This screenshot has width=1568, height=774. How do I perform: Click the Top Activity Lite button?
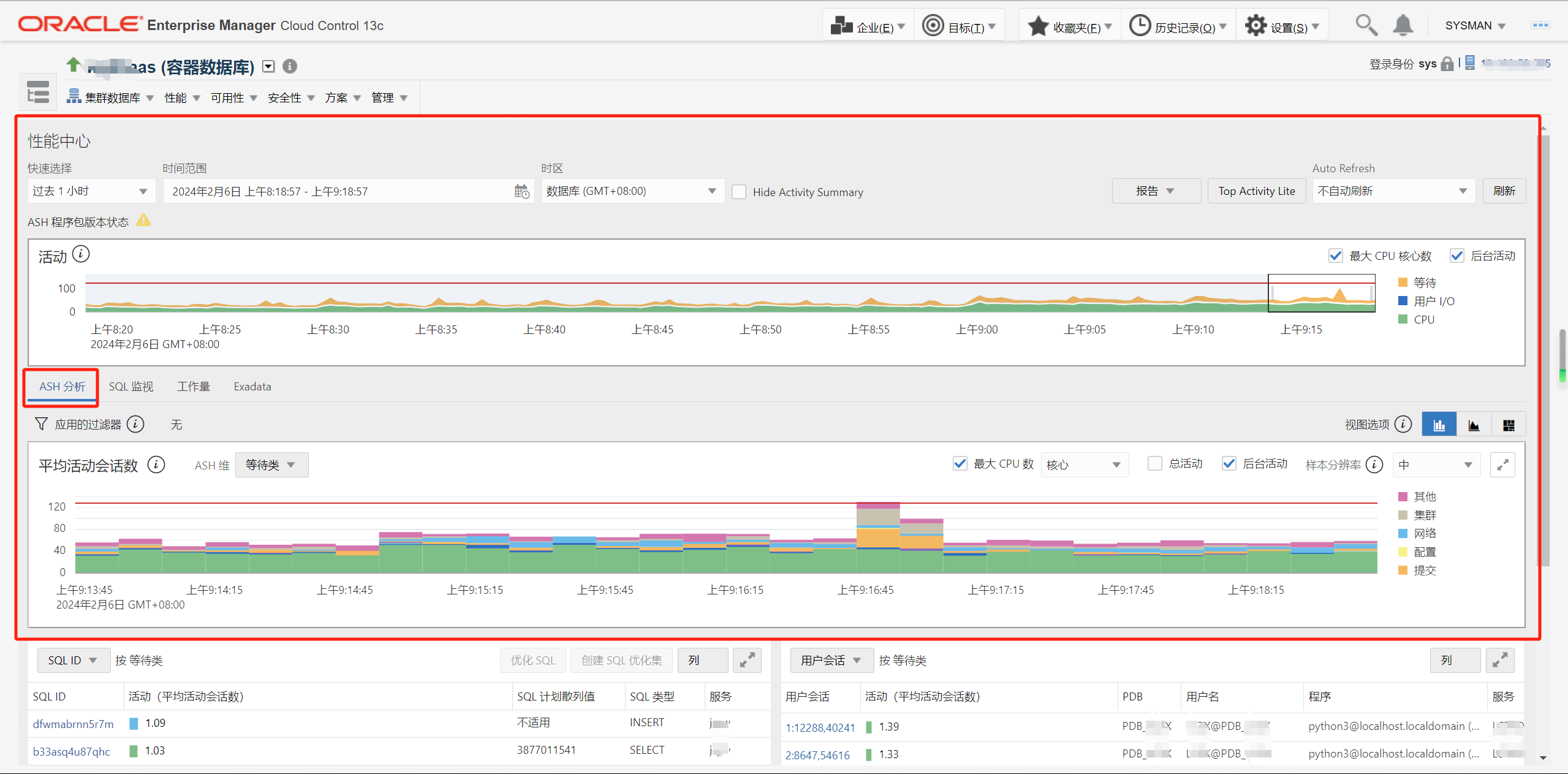[1257, 191]
